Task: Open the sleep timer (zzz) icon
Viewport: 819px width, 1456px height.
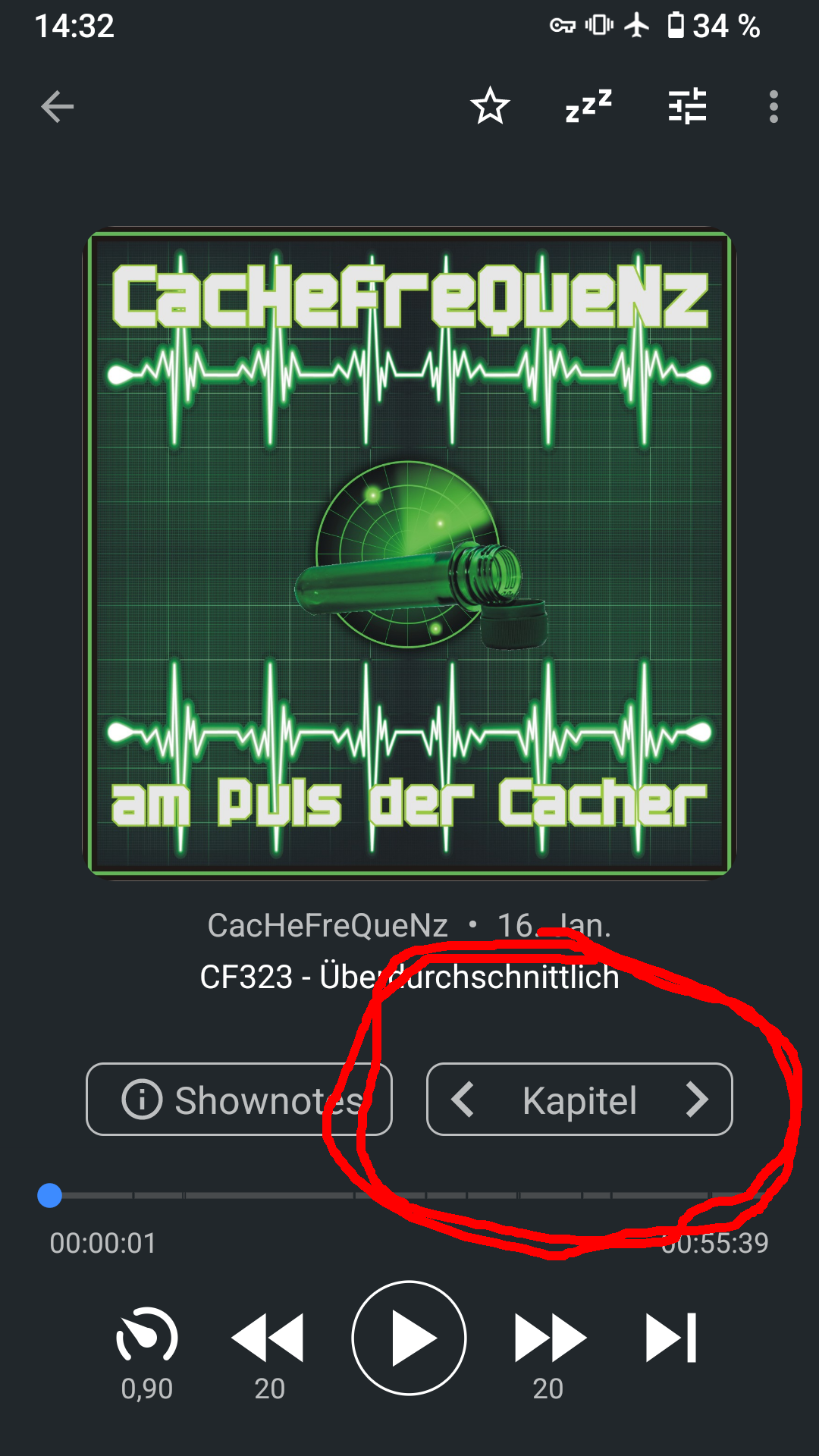Action: point(588,106)
